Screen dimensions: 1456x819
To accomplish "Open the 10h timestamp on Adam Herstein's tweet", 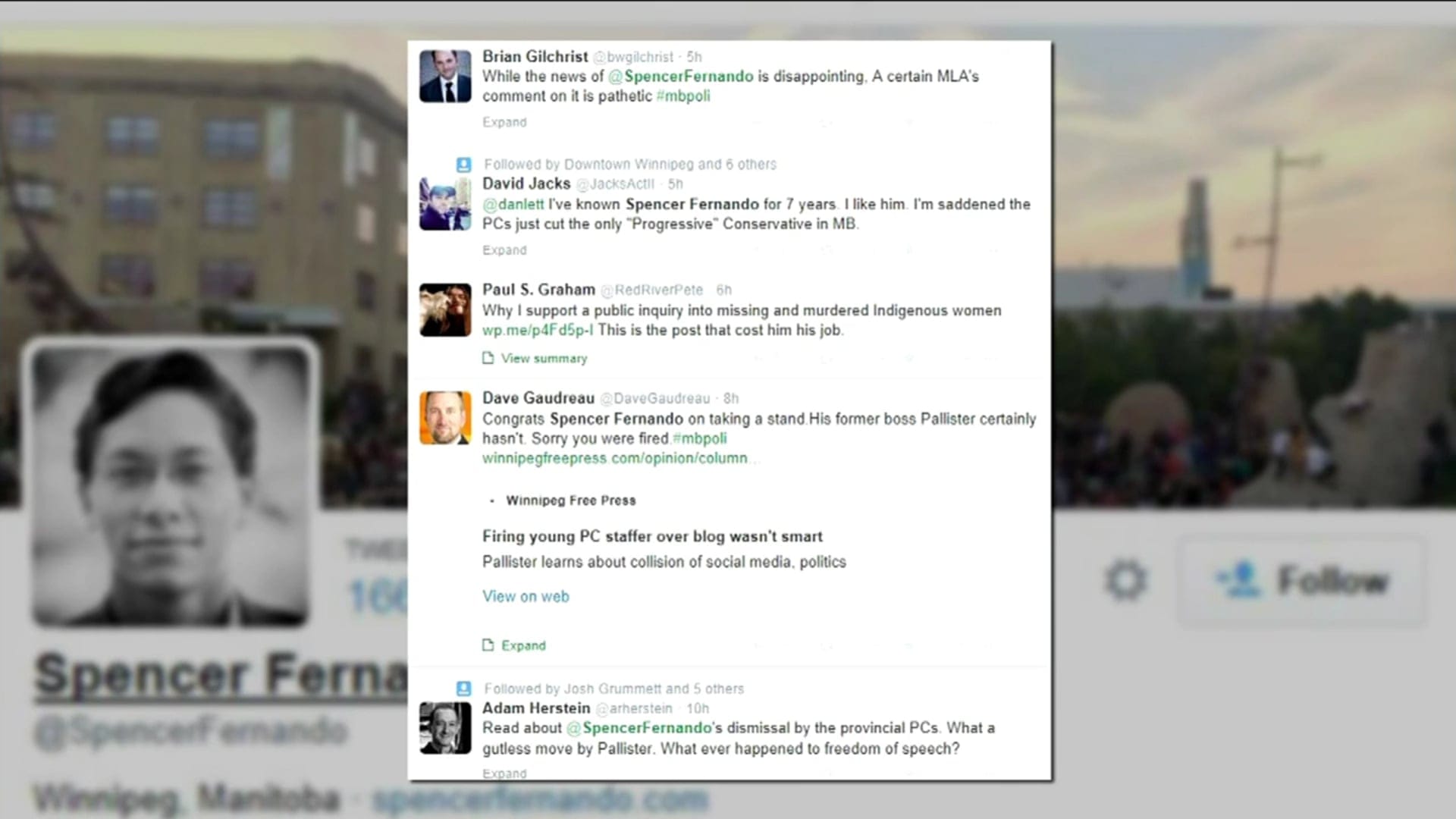I will point(698,709).
